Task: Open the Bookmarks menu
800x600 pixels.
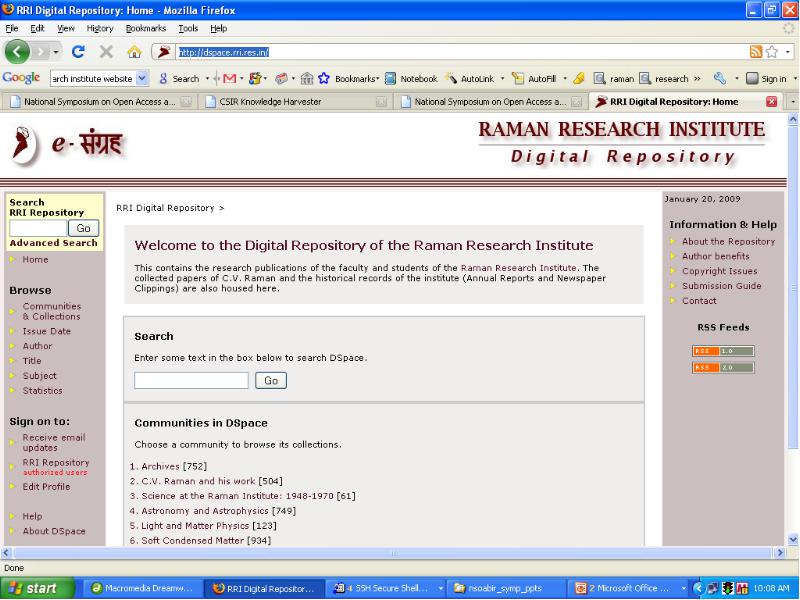Action: tap(146, 29)
